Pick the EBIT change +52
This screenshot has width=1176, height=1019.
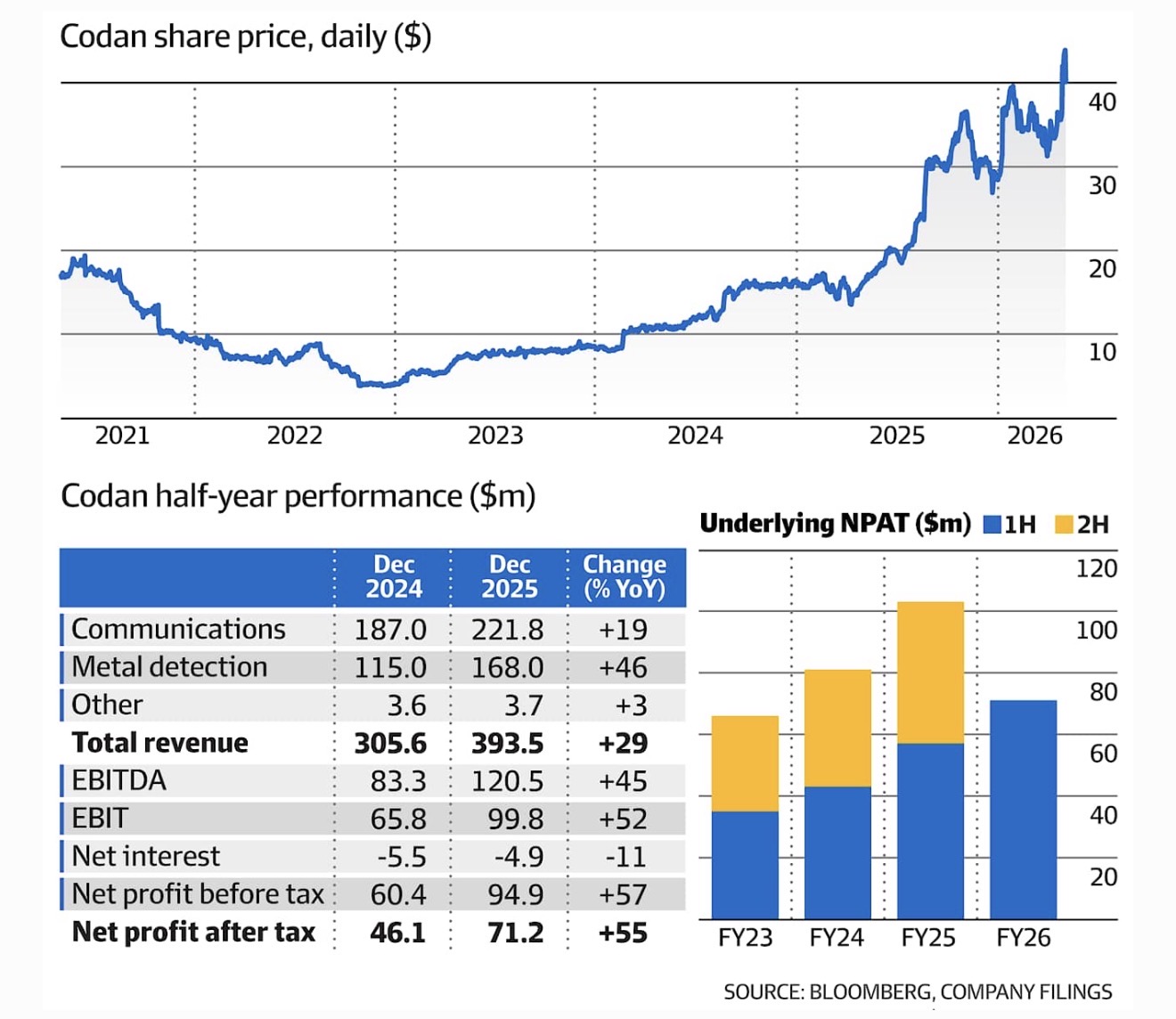pyautogui.click(x=623, y=819)
